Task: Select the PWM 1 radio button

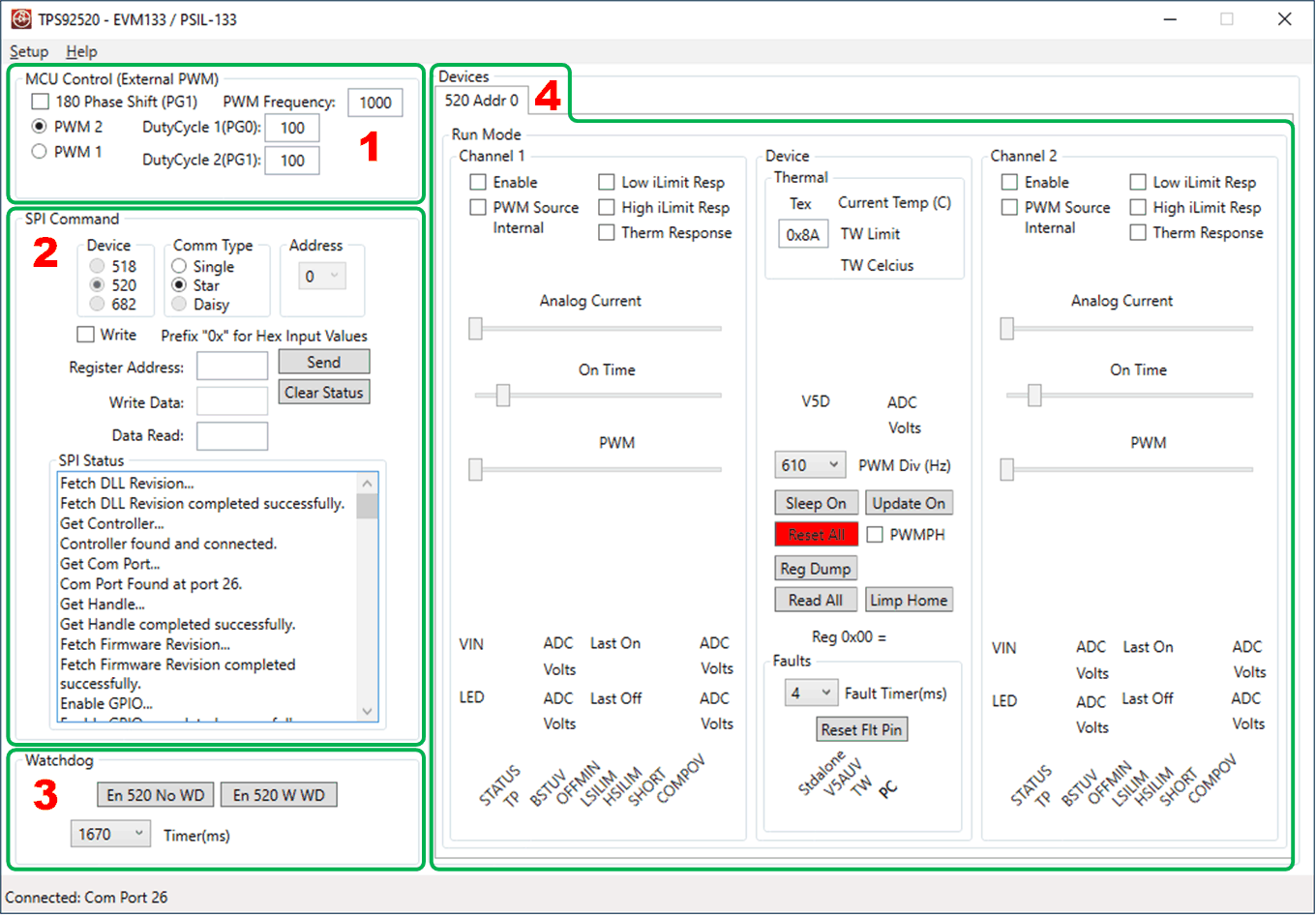Action: 40,152
